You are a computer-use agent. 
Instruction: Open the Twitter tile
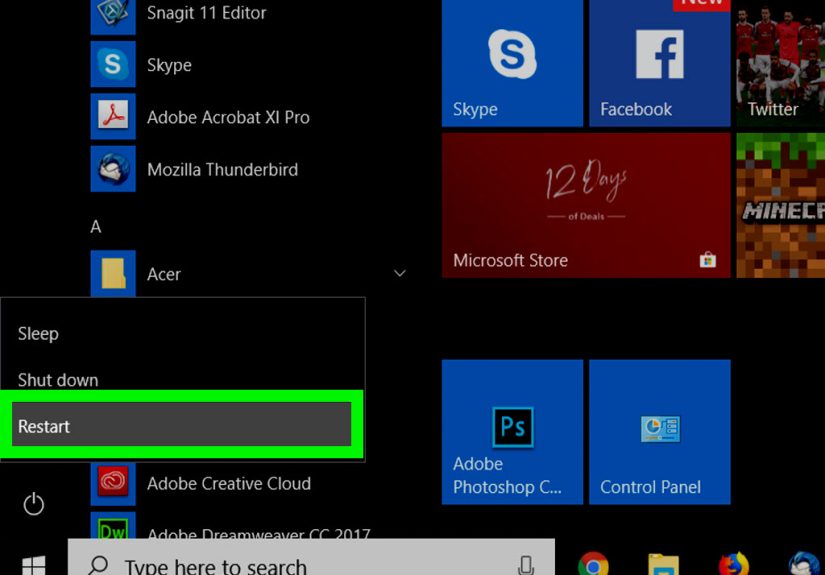[x=781, y=63]
